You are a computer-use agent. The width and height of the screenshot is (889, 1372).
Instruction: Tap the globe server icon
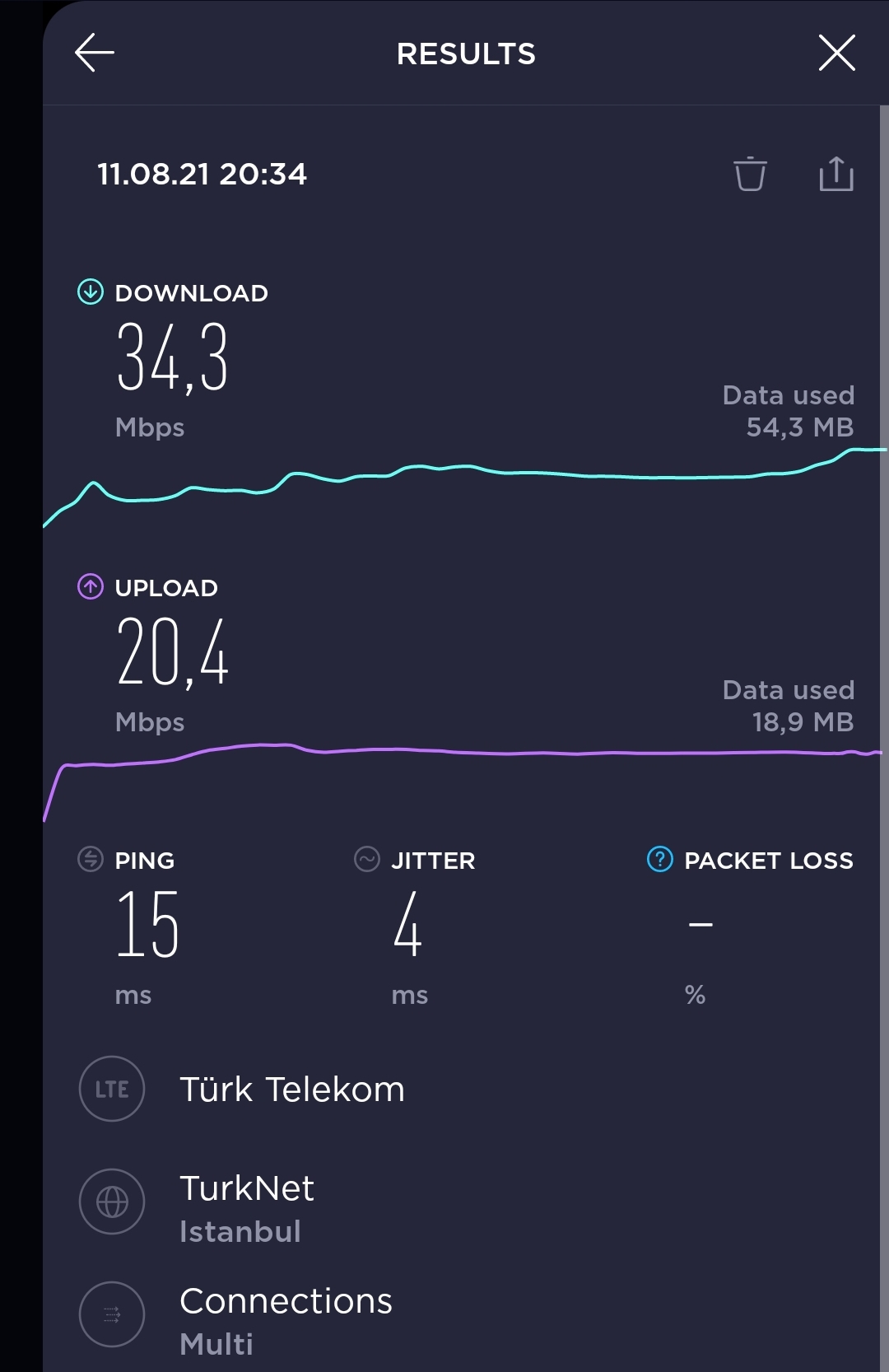112,1202
